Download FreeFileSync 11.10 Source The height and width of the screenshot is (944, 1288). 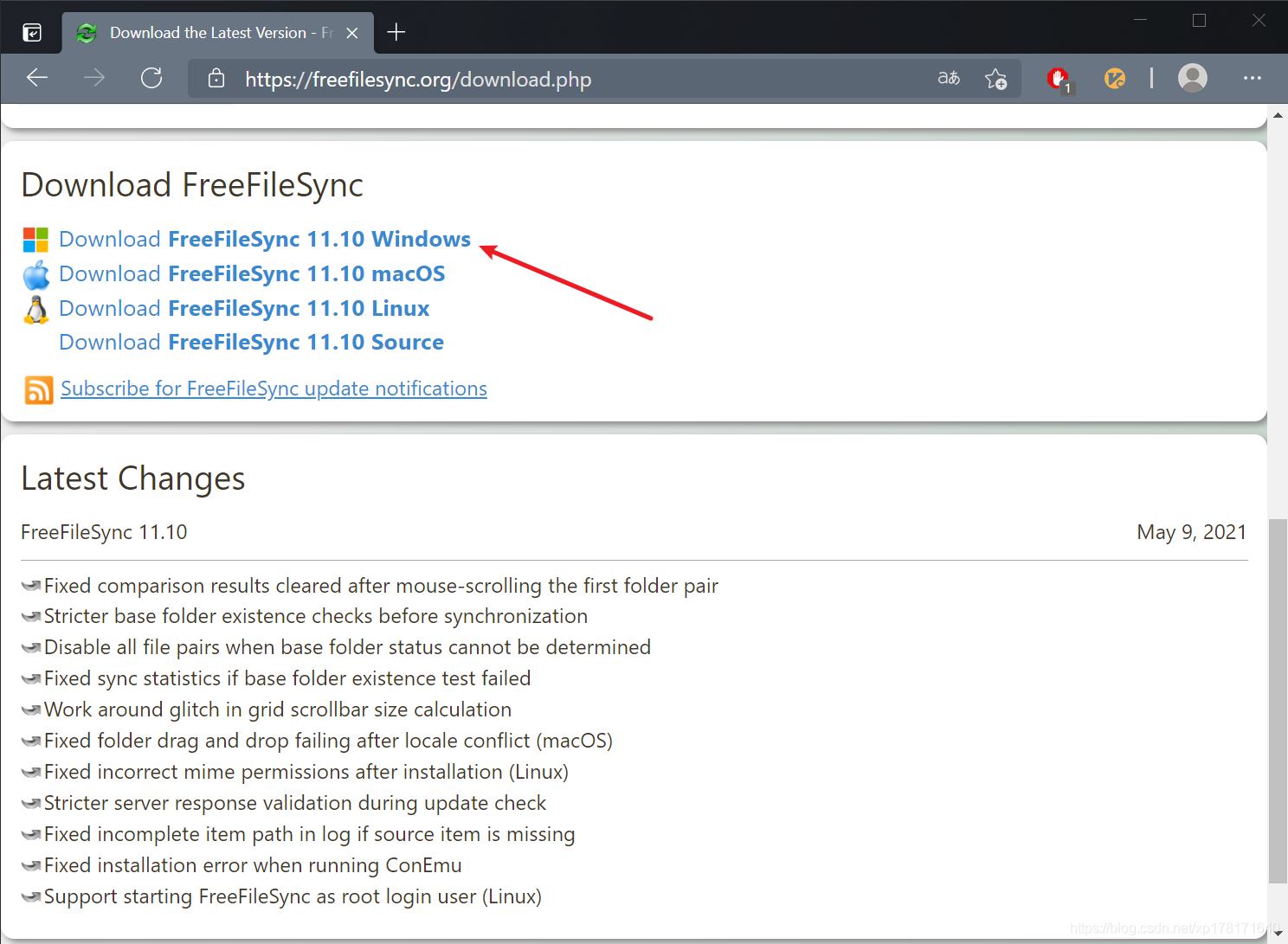click(x=251, y=342)
